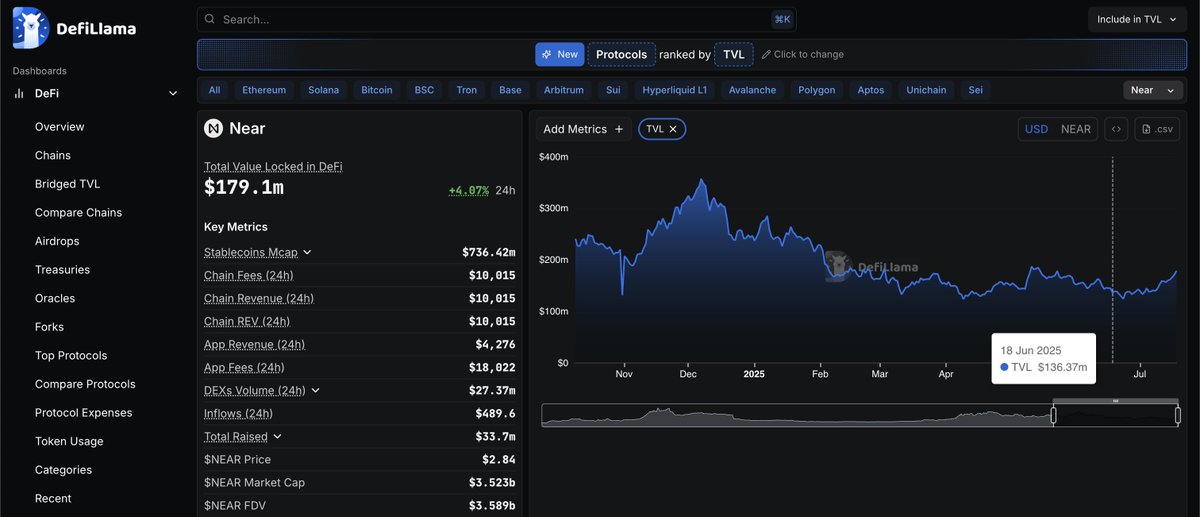Click the DeFi dashboard bar-chart icon
The width and height of the screenshot is (1200, 517).
18,93
